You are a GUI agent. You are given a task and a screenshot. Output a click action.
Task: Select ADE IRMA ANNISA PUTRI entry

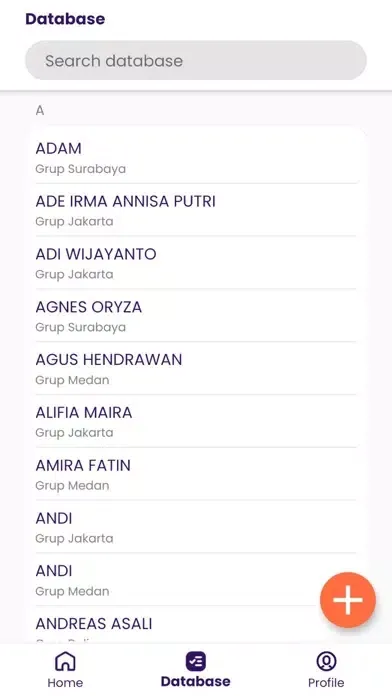click(x=196, y=210)
